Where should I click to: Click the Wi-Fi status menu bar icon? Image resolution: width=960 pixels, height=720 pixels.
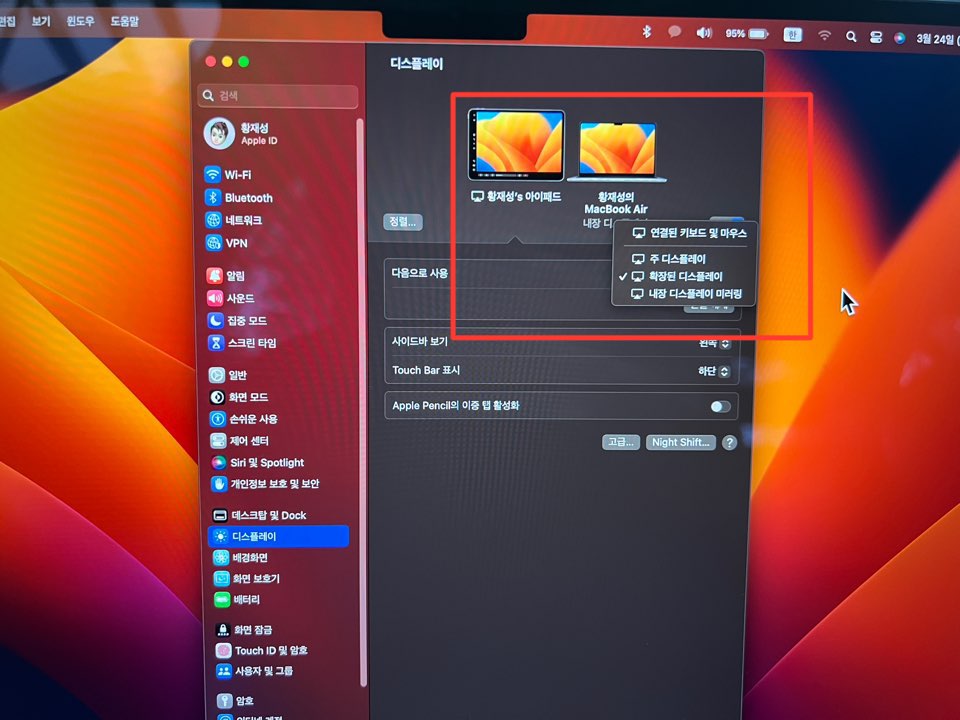[x=825, y=36]
